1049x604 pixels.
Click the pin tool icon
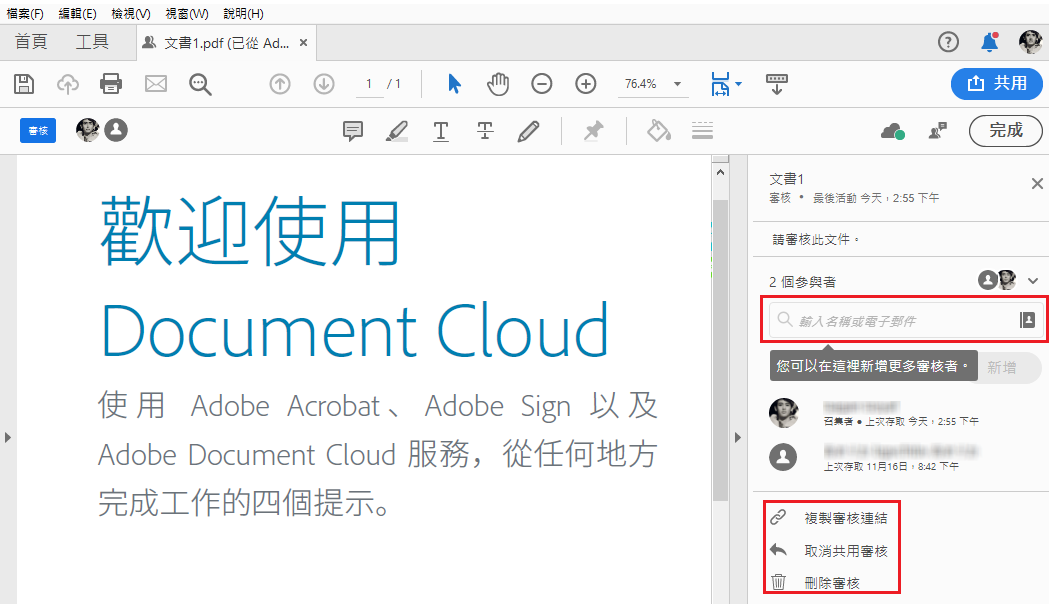593,130
